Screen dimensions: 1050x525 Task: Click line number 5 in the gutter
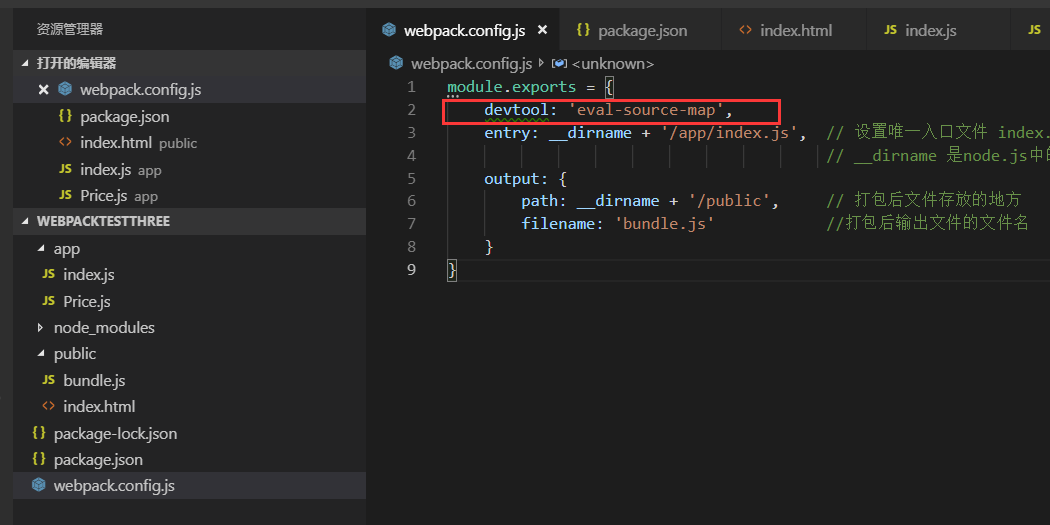(411, 178)
